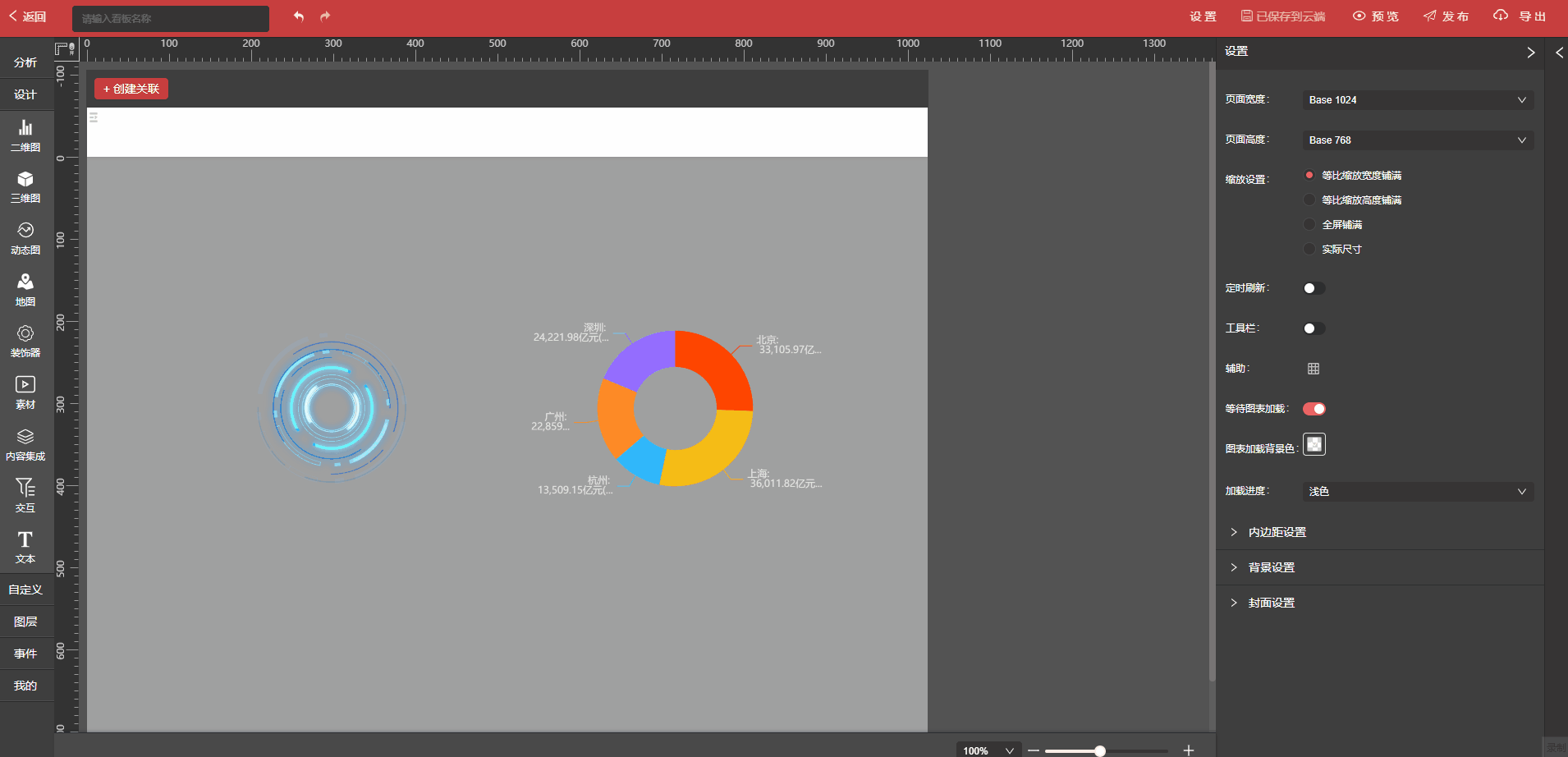Open the 动态图 dynamic chart panel
The image size is (1568, 757).
pyautogui.click(x=25, y=238)
